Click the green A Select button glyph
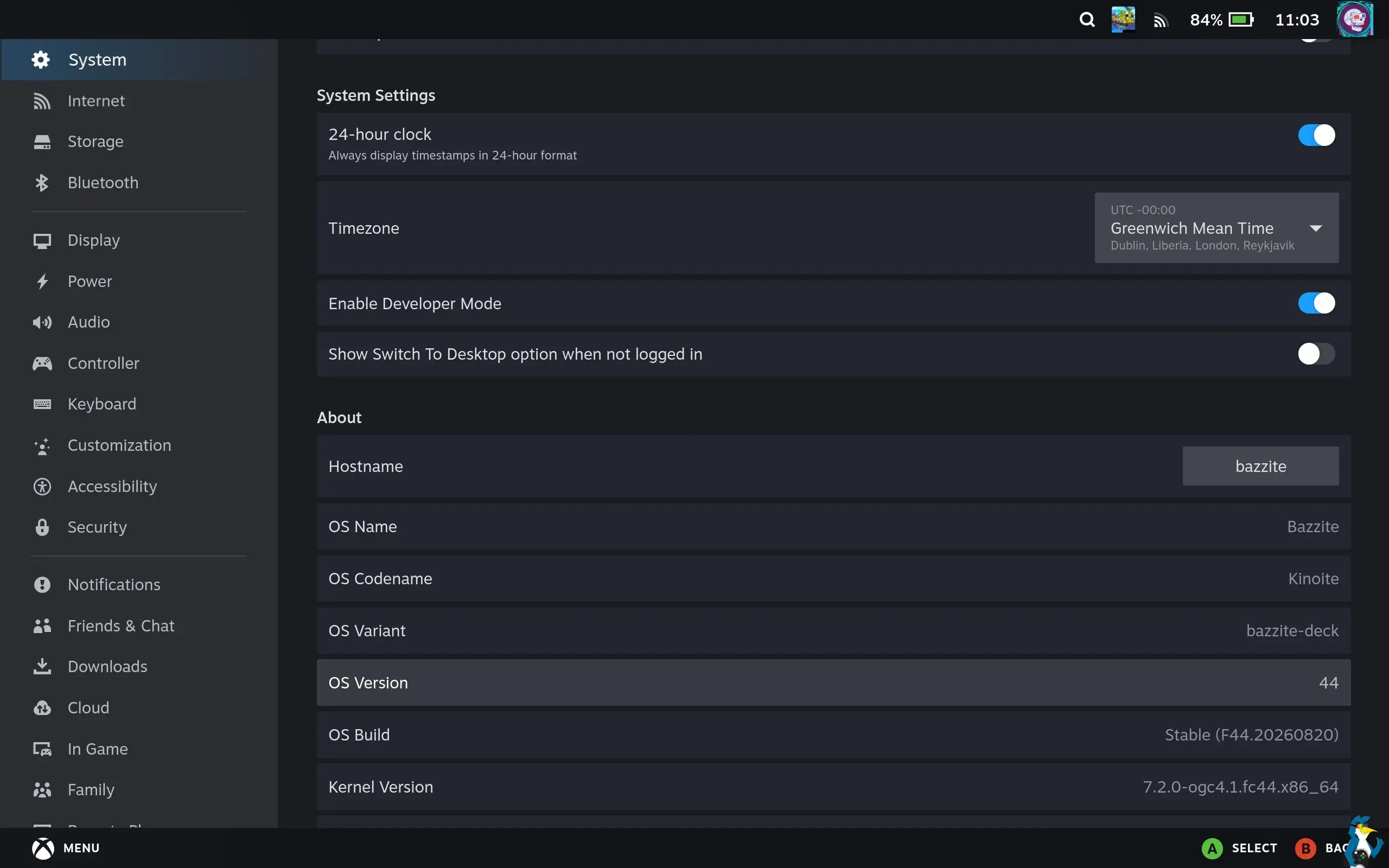The width and height of the screenshot is (1389, 868). tap(1212, 848)
